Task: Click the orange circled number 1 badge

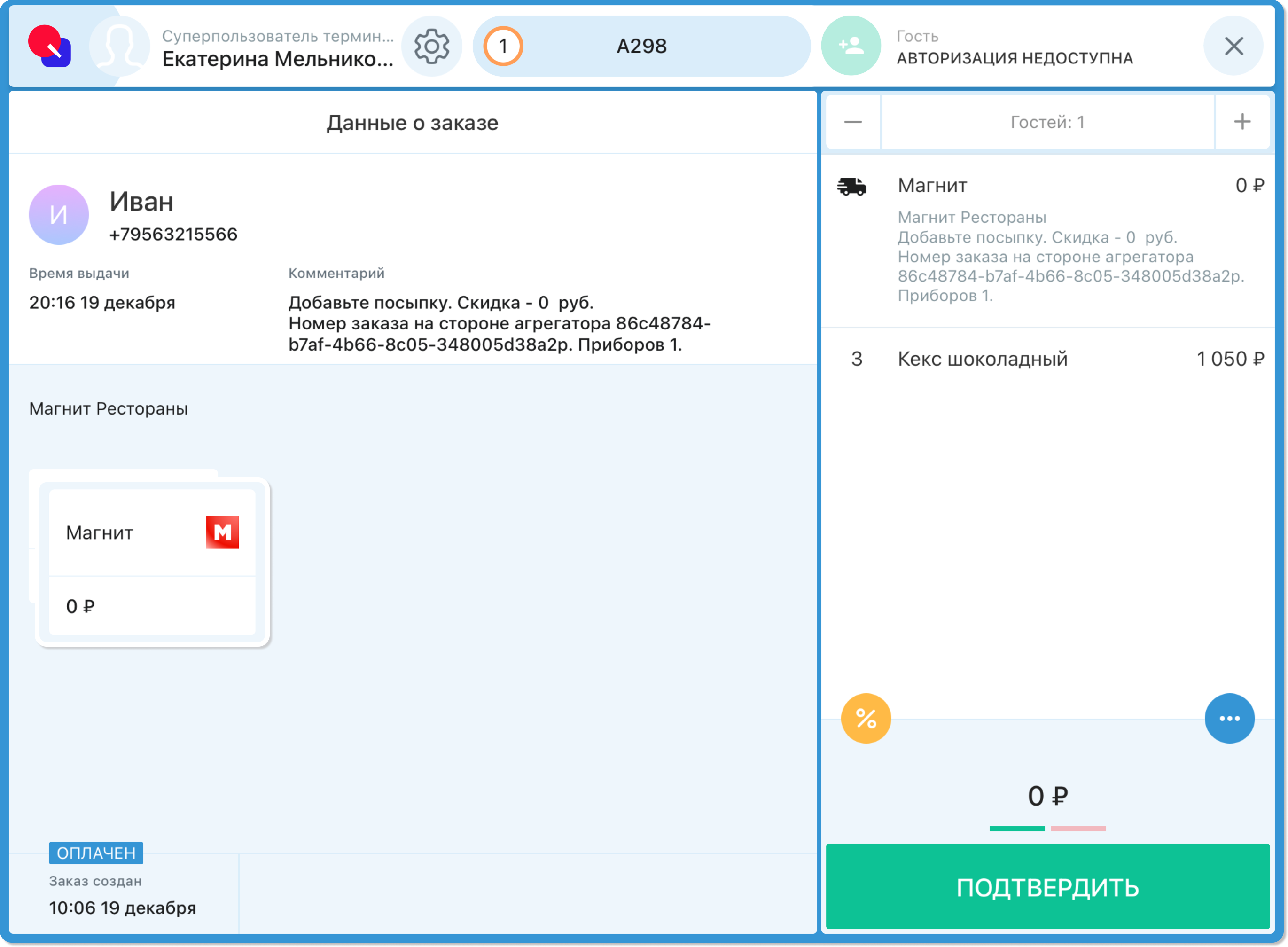Action: click(x=503, y=47)
